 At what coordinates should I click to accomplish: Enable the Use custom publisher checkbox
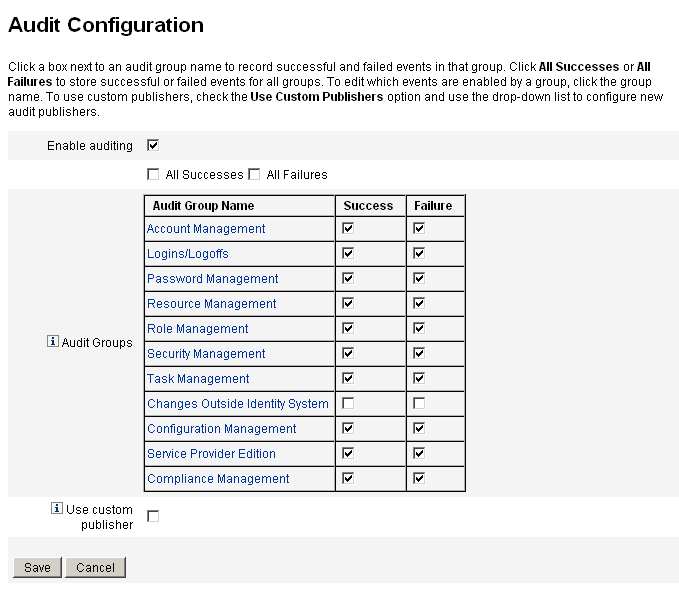(x=153, y=516)
